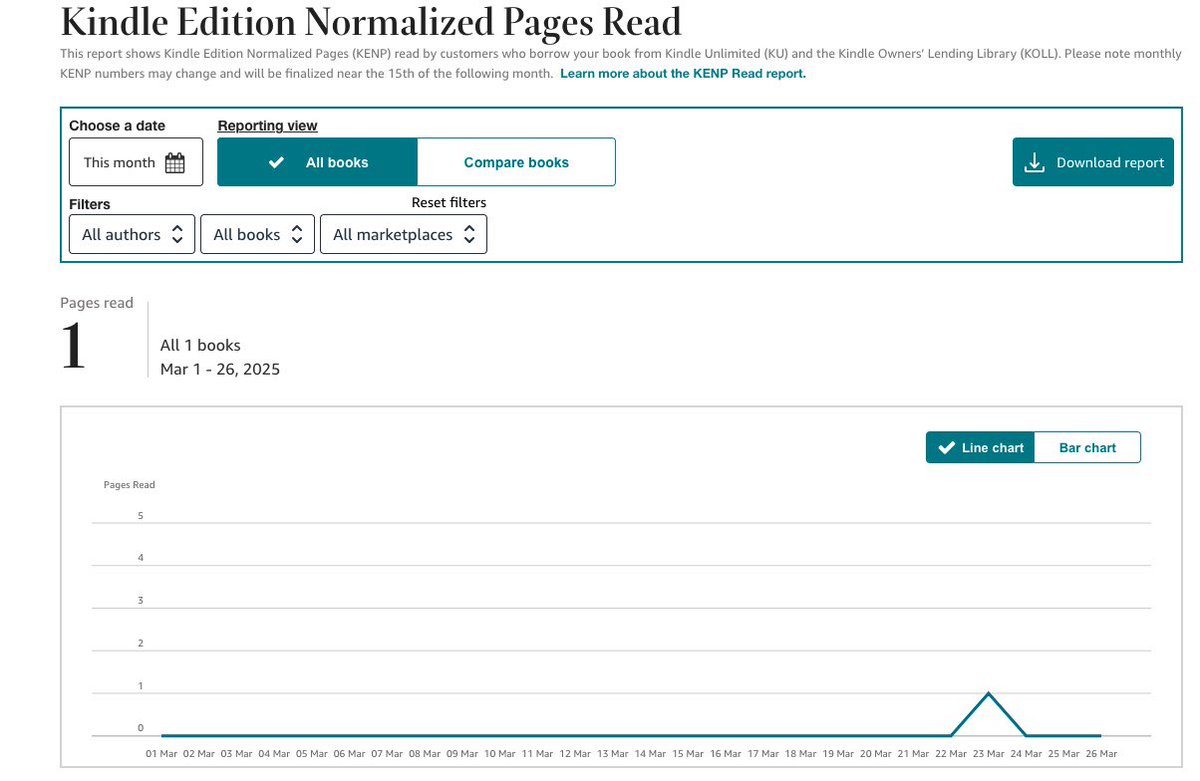Click the checkmark icon in All books
1200x781 pixels.
click(277, 162)
